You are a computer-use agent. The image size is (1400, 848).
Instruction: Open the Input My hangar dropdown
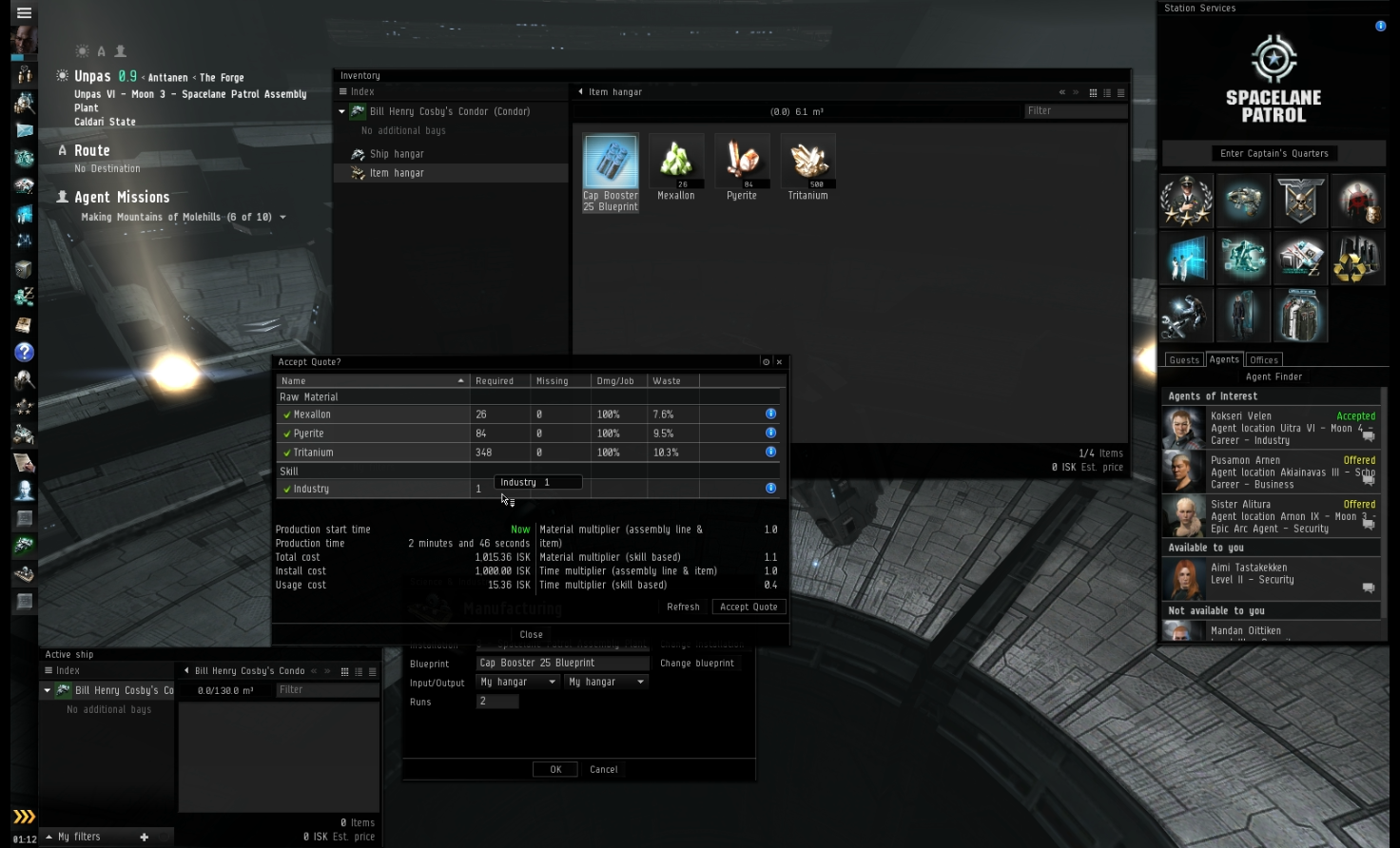point(516,682)
